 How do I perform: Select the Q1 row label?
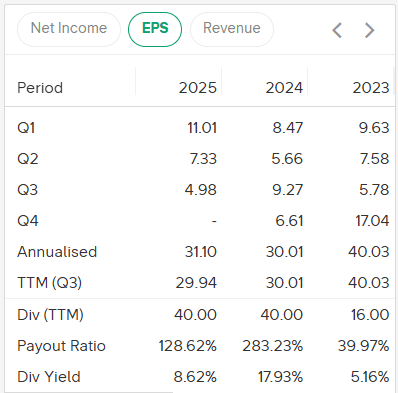[26, 128]
